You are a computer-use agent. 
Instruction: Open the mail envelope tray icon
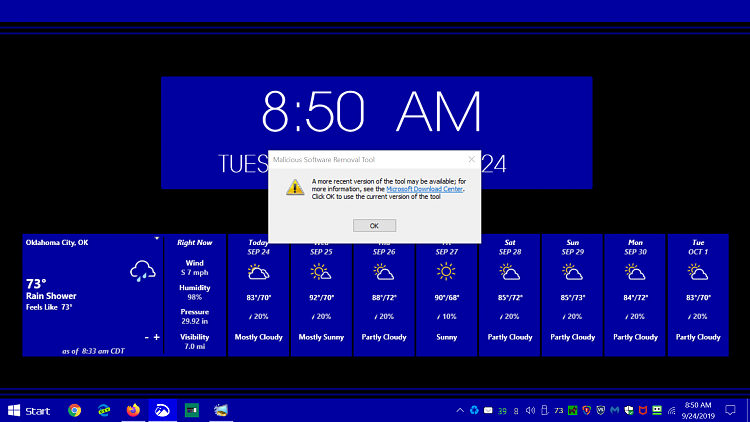click(488, 411)
